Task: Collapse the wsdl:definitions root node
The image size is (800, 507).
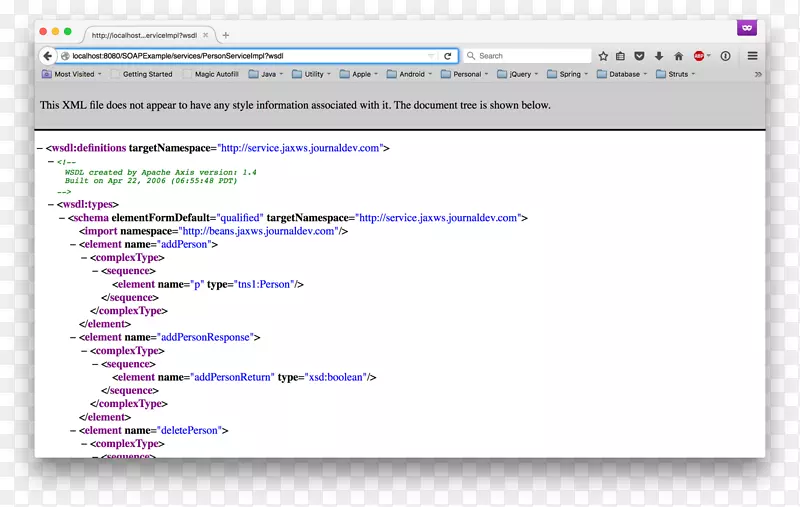Action: [x=40, y=148]
